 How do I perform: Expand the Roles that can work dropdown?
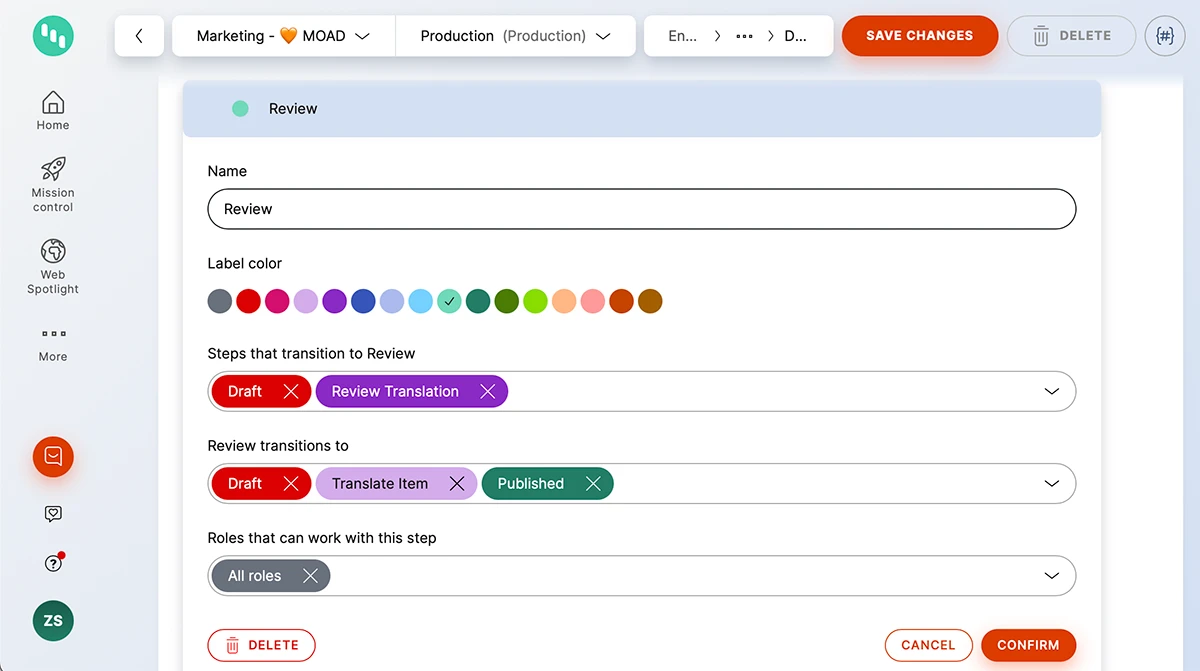pyautogui.click(x=1051, y=576)
